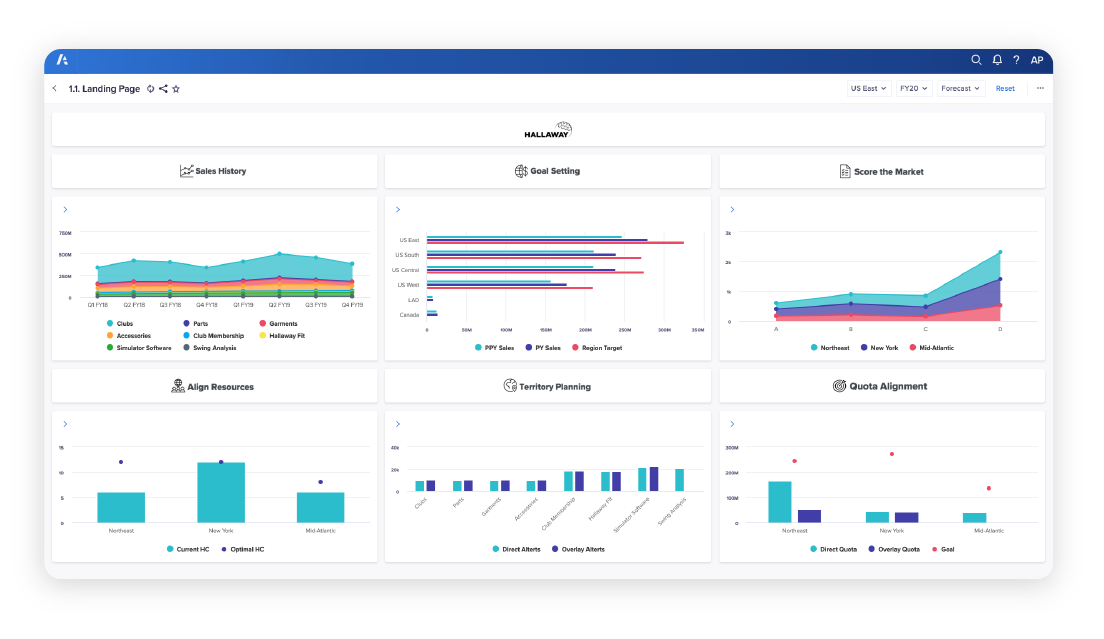Open the Goal Setting section header
Image resolution: width=1104 pixels, height=639 pixels.
tap(548, 171)
